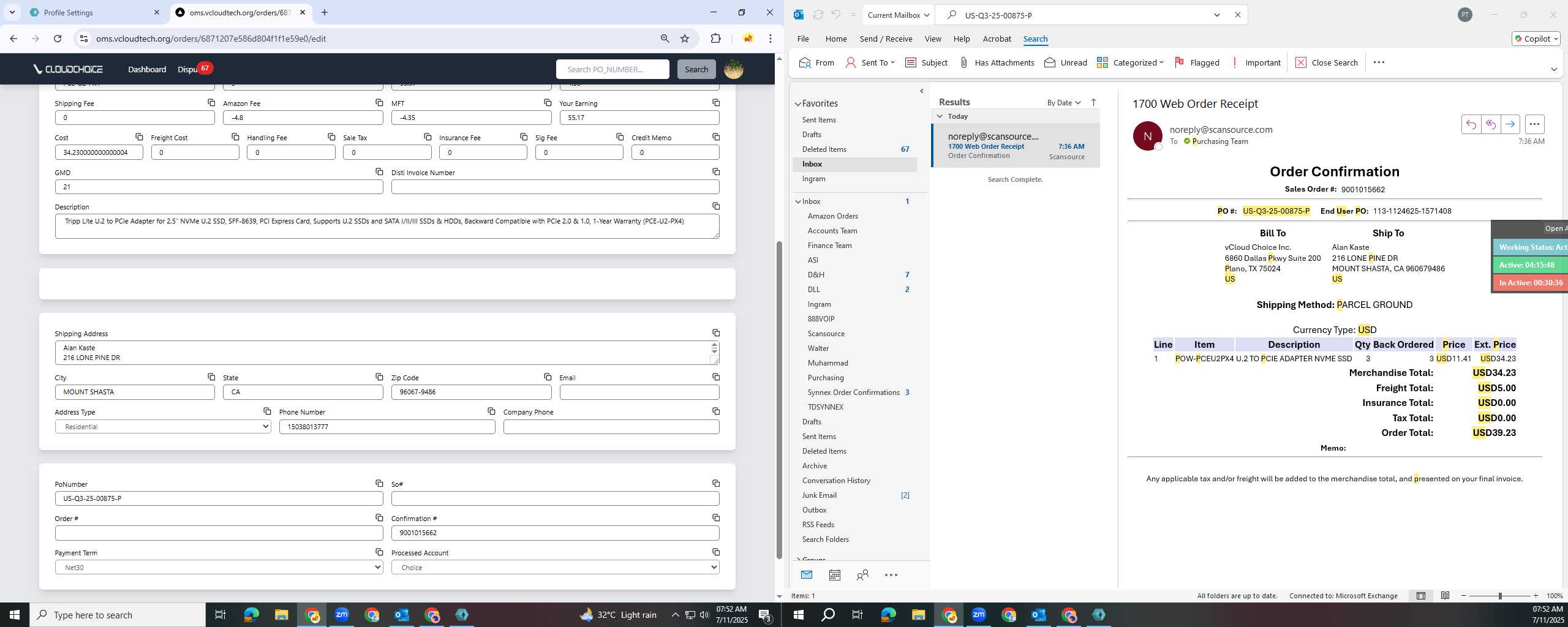Viewport: 1568px width, 627px height.
Task: Reply to the email in Outlook
Action: coord(1471,124)
